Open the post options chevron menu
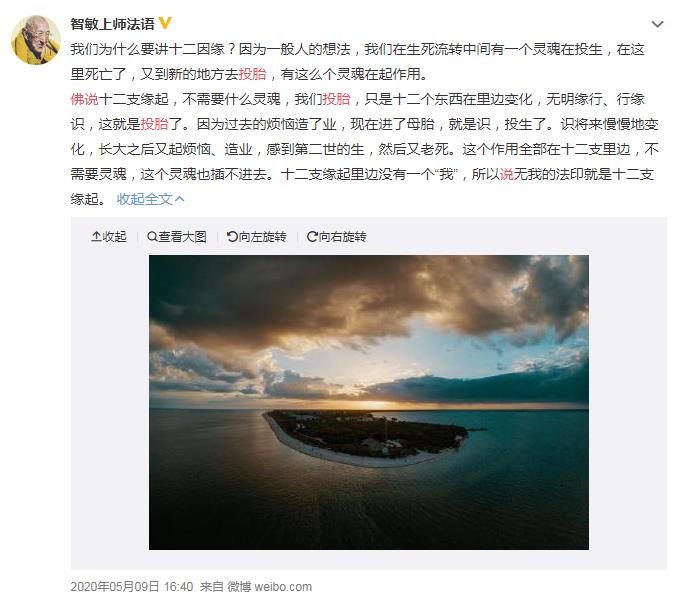Viewport: 678px width, 611px height. coord(657,24)
